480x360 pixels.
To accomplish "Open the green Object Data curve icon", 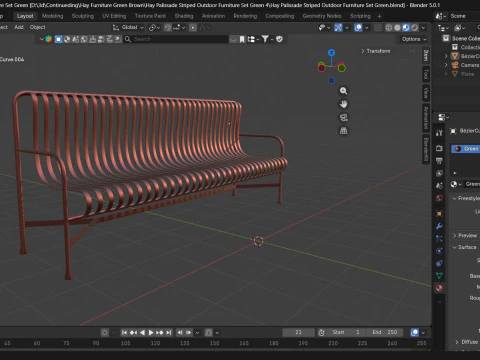I will pos(439,276).
